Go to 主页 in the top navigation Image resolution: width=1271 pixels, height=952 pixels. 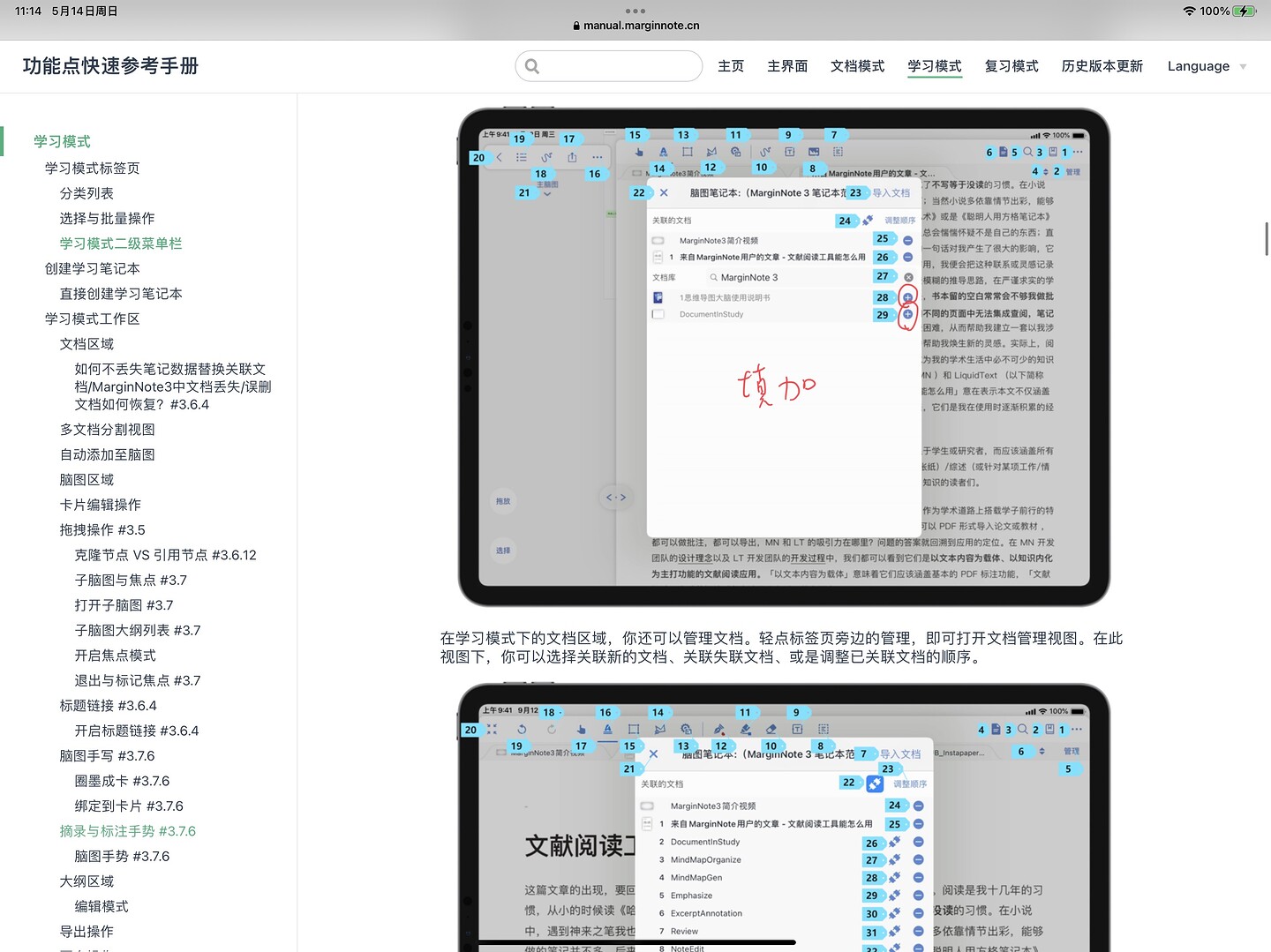pyautogui.click(x=731, y=66)
